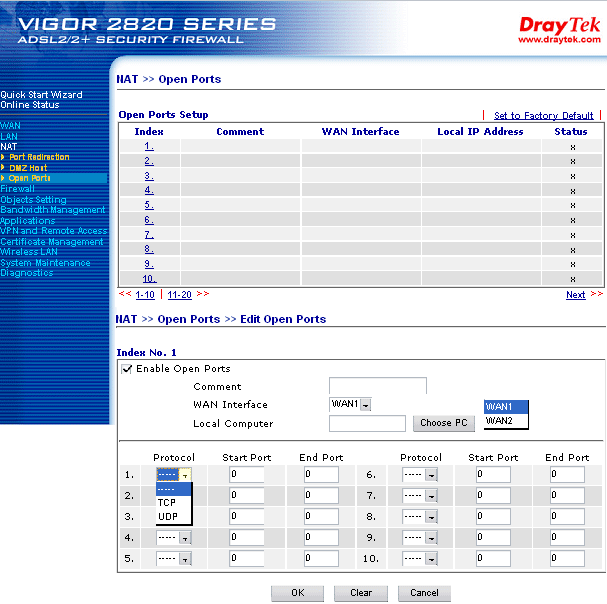607x604 pixels.
Task: Go to the 1-10 page link
Action: [x=145, y=295]
